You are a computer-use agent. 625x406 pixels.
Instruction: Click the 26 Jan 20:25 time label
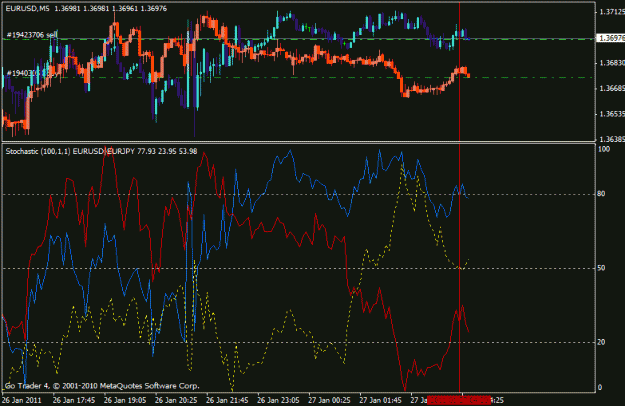176,400
